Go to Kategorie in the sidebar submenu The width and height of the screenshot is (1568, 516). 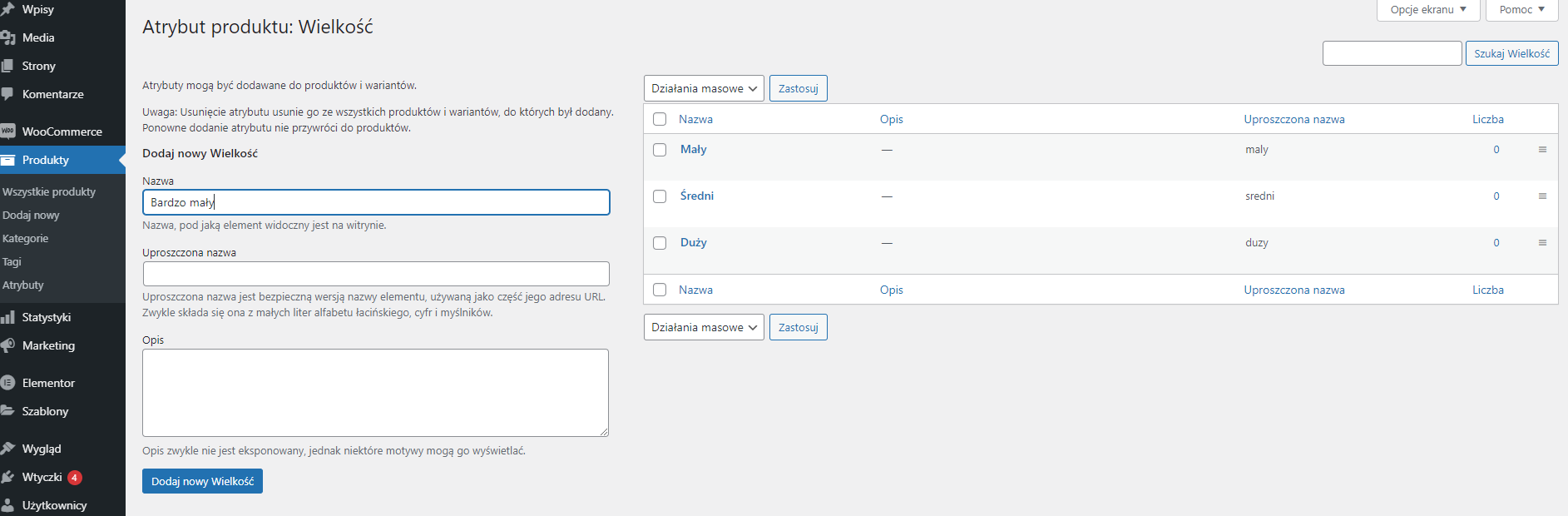tap(26, 238)
